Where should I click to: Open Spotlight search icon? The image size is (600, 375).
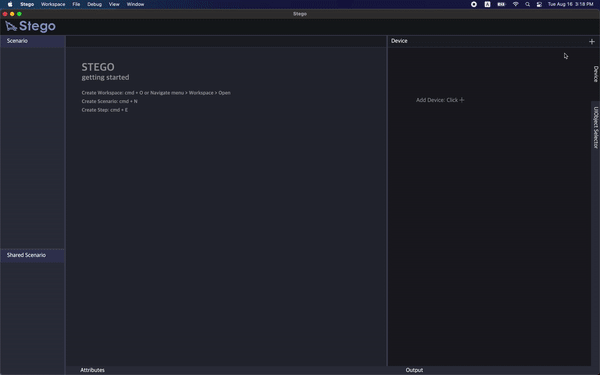click(x=527, y=4)
